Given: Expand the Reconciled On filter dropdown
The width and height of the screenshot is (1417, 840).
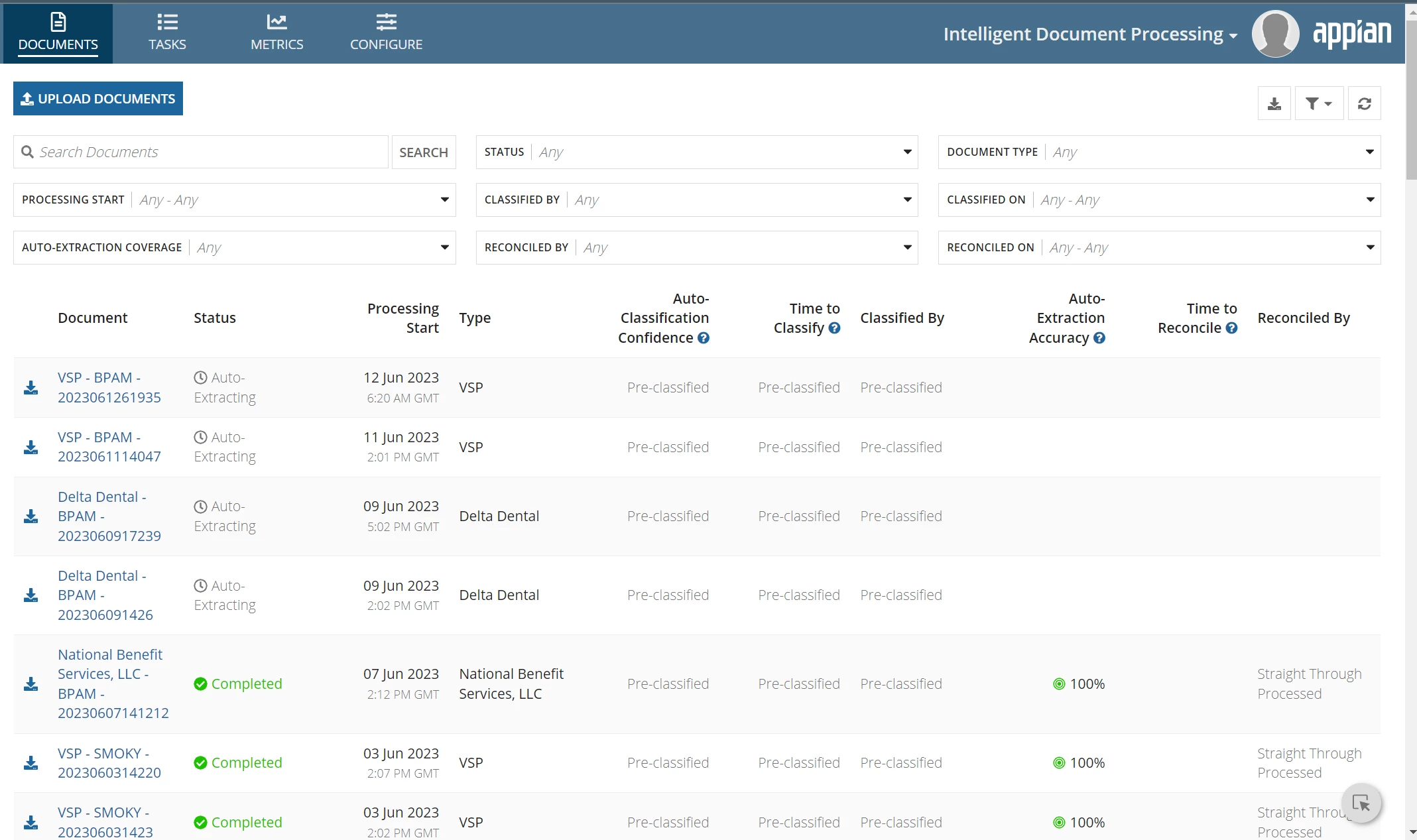Looking at the screenshot, I should [x=1159, y=248].
